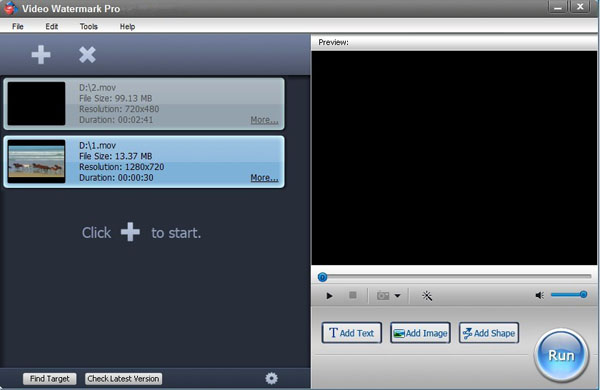600x390 pixels.
Task: Expand the snapshot dropdown arrow
Action: coord(398,295)
